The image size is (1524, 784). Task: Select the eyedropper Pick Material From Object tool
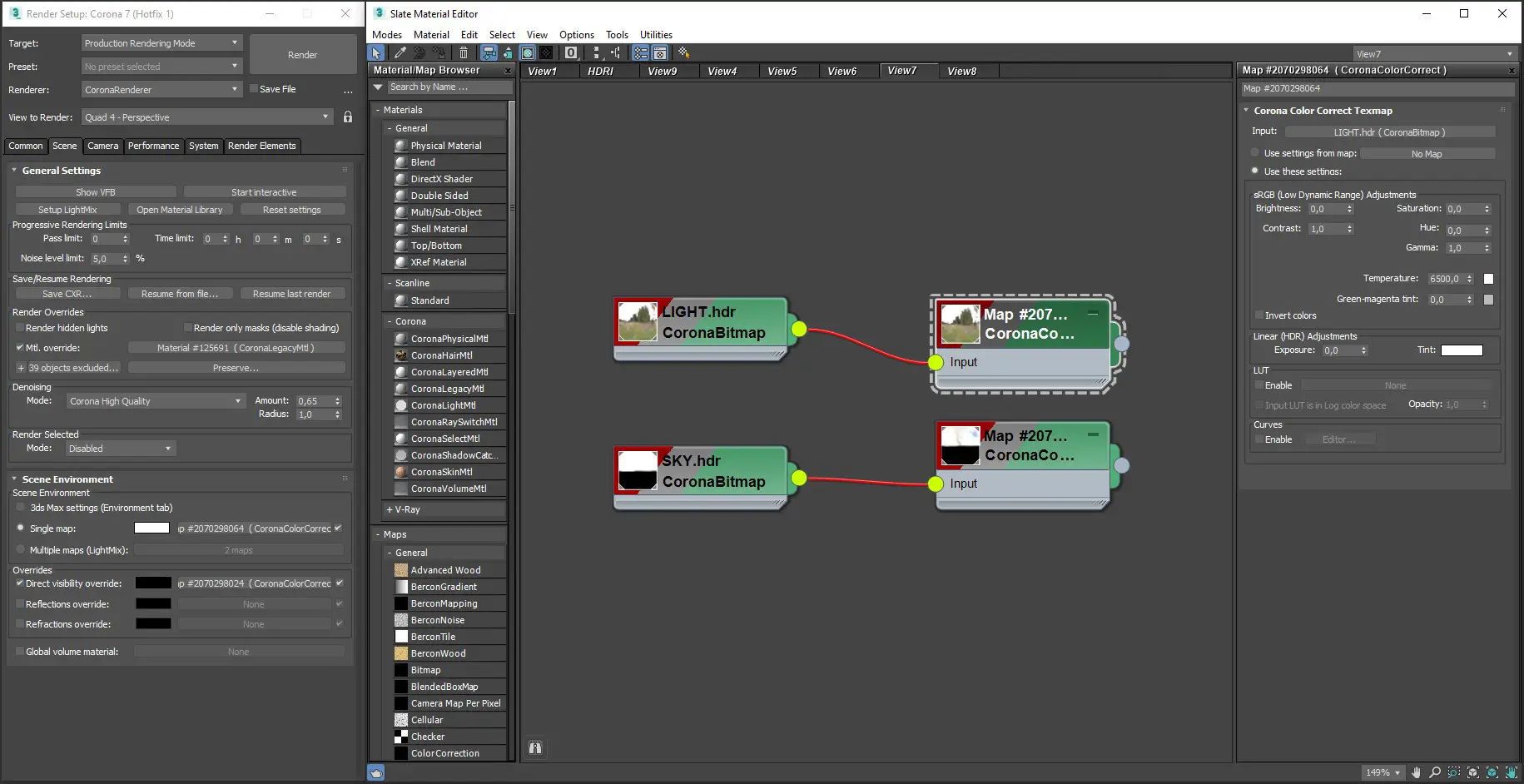(400, 52)
